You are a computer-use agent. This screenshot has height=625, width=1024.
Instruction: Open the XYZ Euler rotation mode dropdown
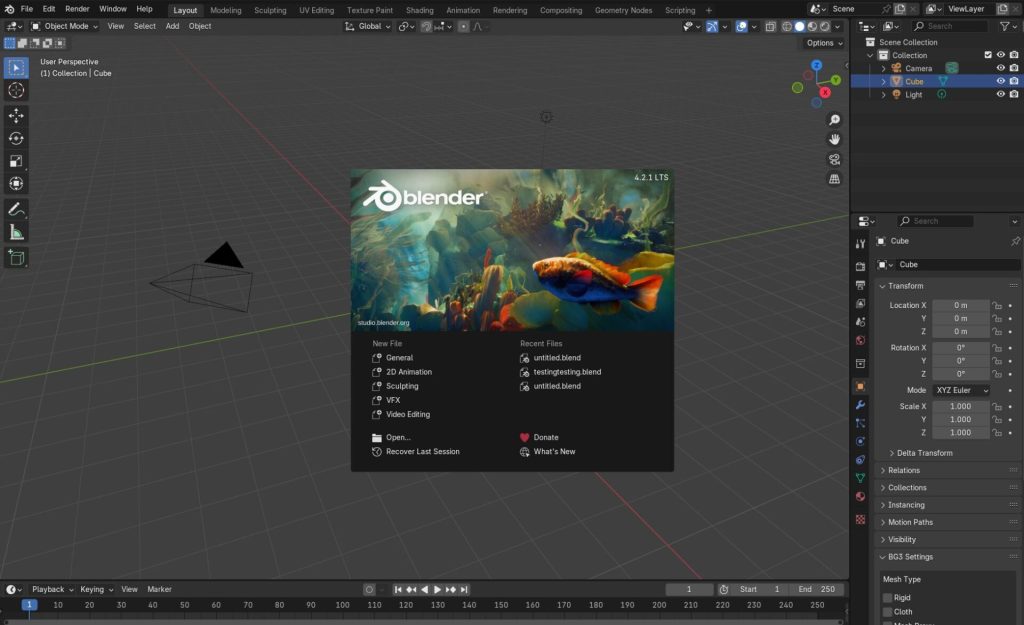click(961, 390)
